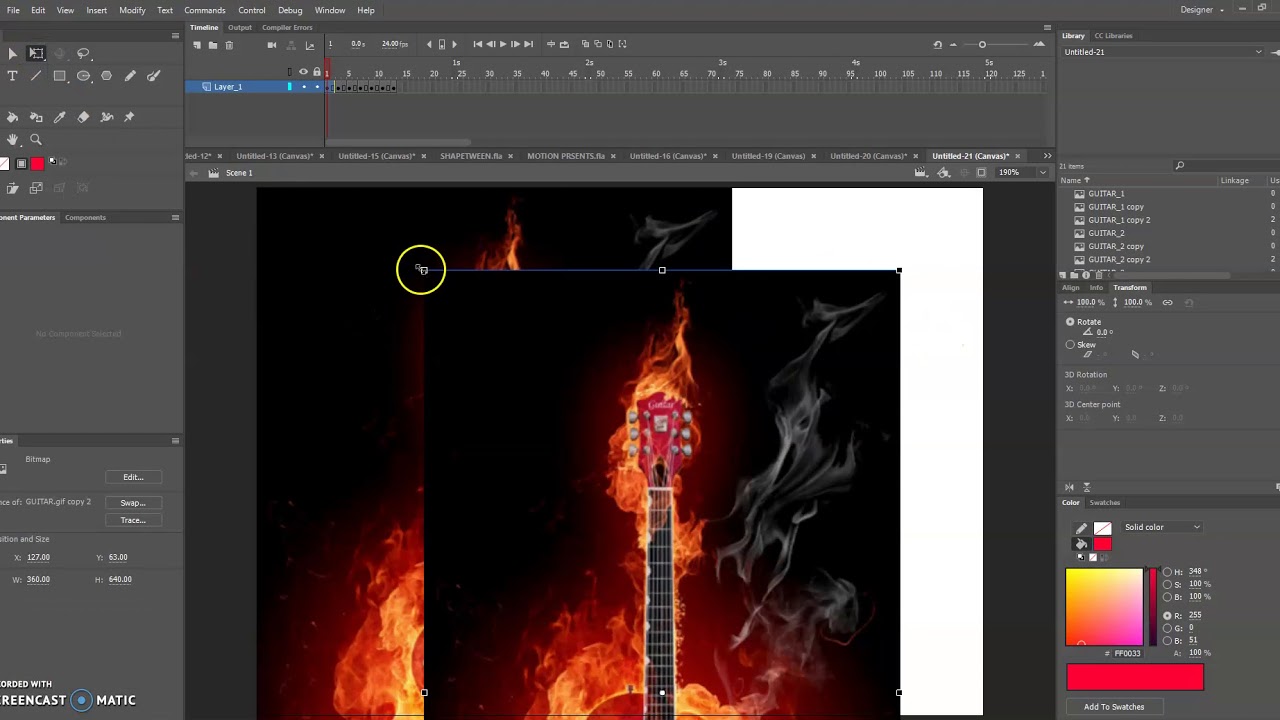Select the Rotate radio button
Image resolution: width=1280 pixels, height=720 pixels.
1070,322
